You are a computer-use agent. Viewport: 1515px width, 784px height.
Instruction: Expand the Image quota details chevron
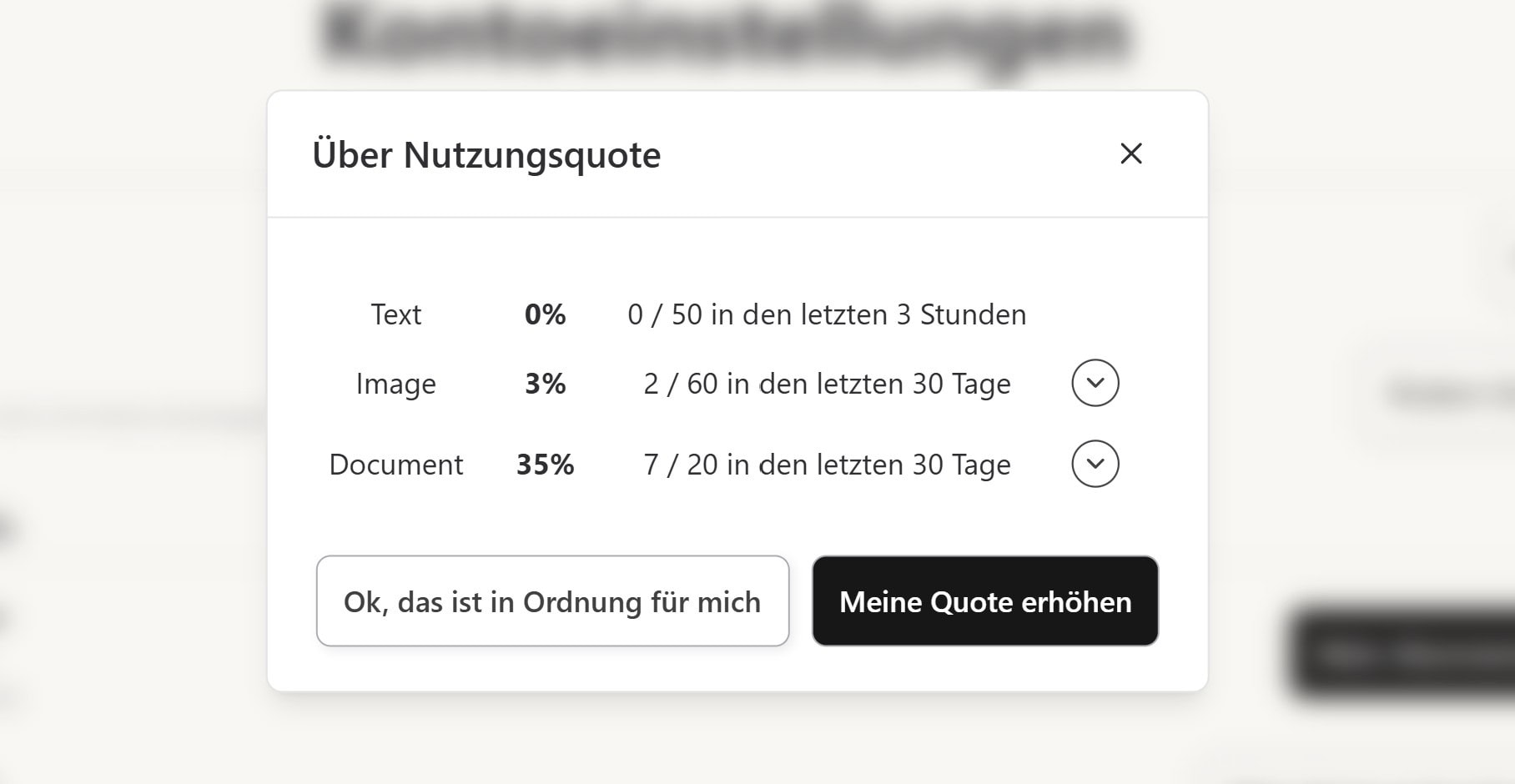coord(1095,383)
